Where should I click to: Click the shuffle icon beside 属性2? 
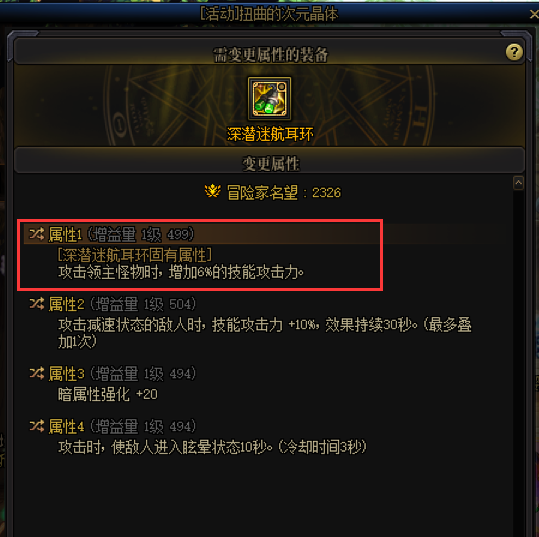click(x=36, y=304)
